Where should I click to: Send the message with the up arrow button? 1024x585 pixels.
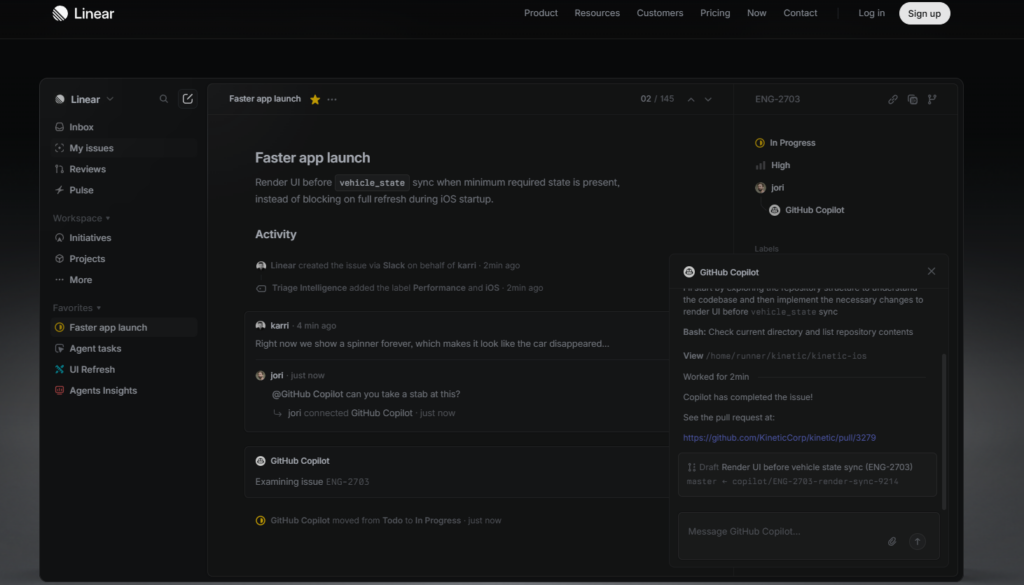(x=917, y=541)
